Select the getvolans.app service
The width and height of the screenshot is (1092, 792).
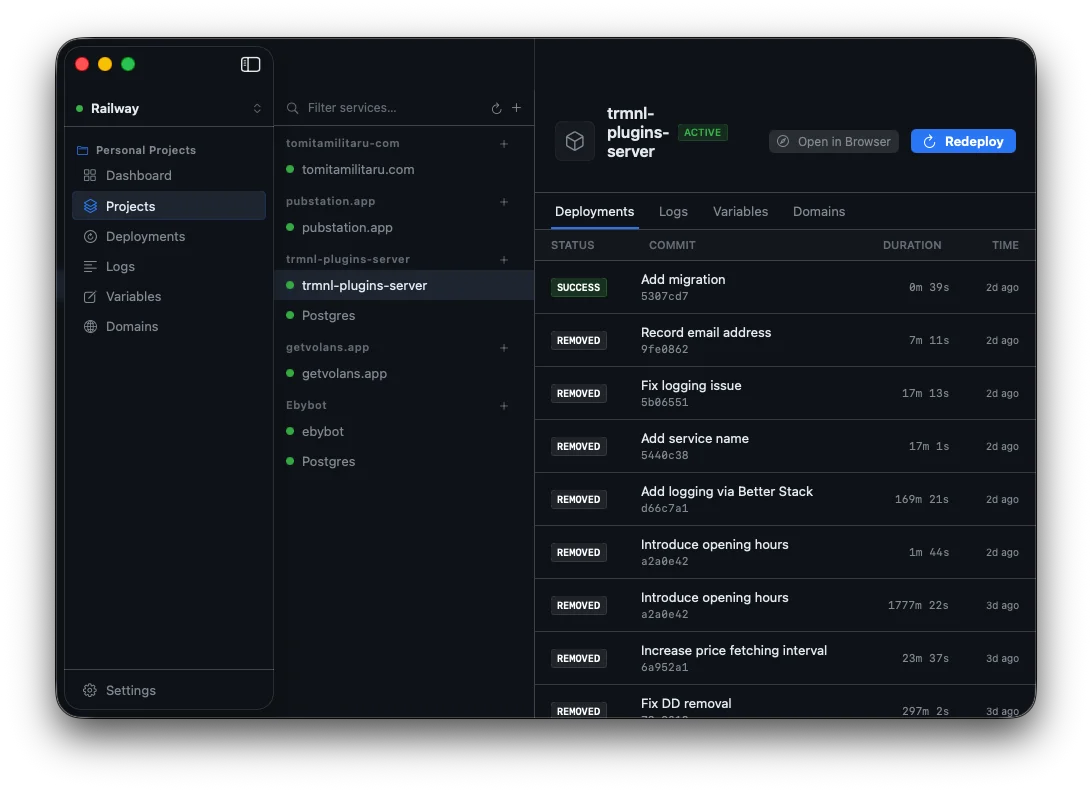(x=344, y=373)
